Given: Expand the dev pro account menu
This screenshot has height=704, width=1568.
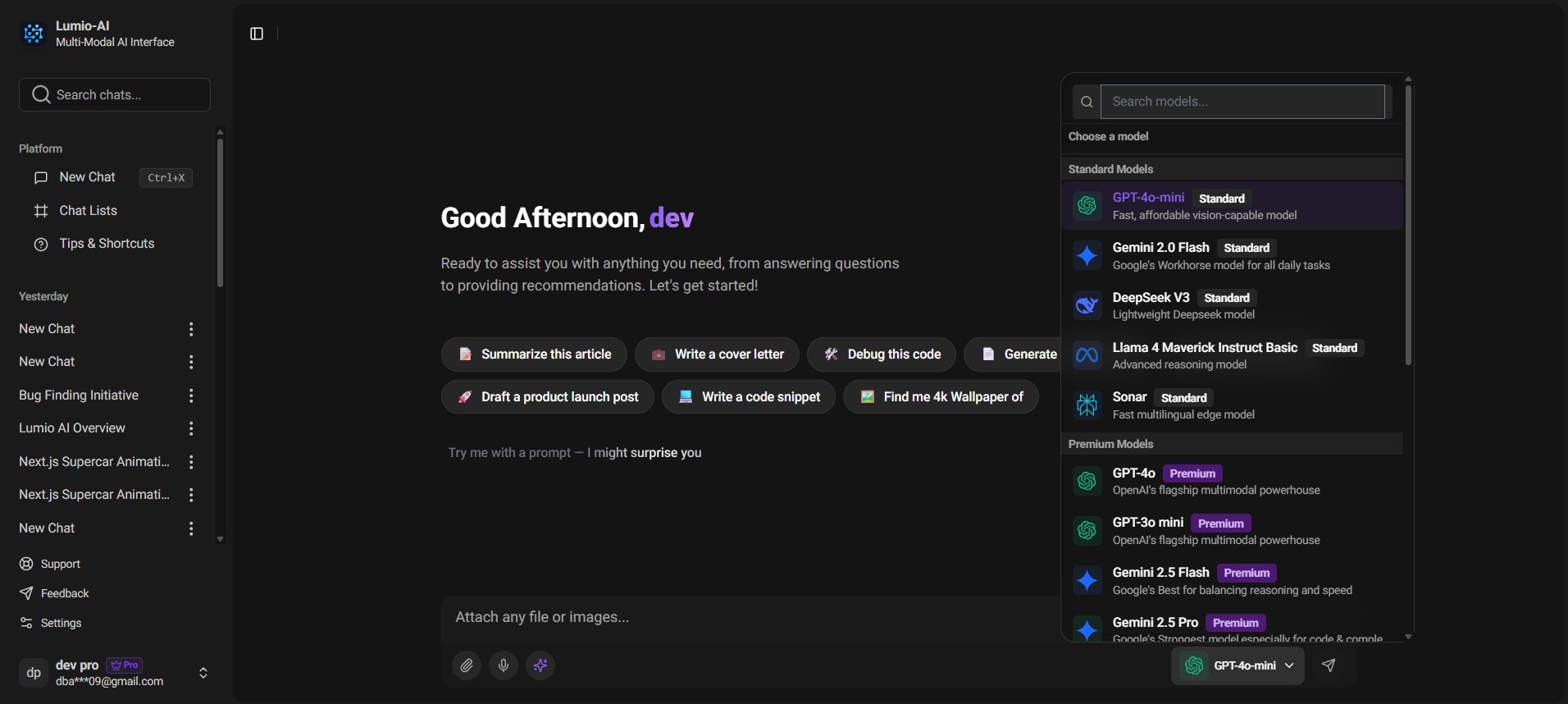Looking at the screenshot, I should pos(203,673).
